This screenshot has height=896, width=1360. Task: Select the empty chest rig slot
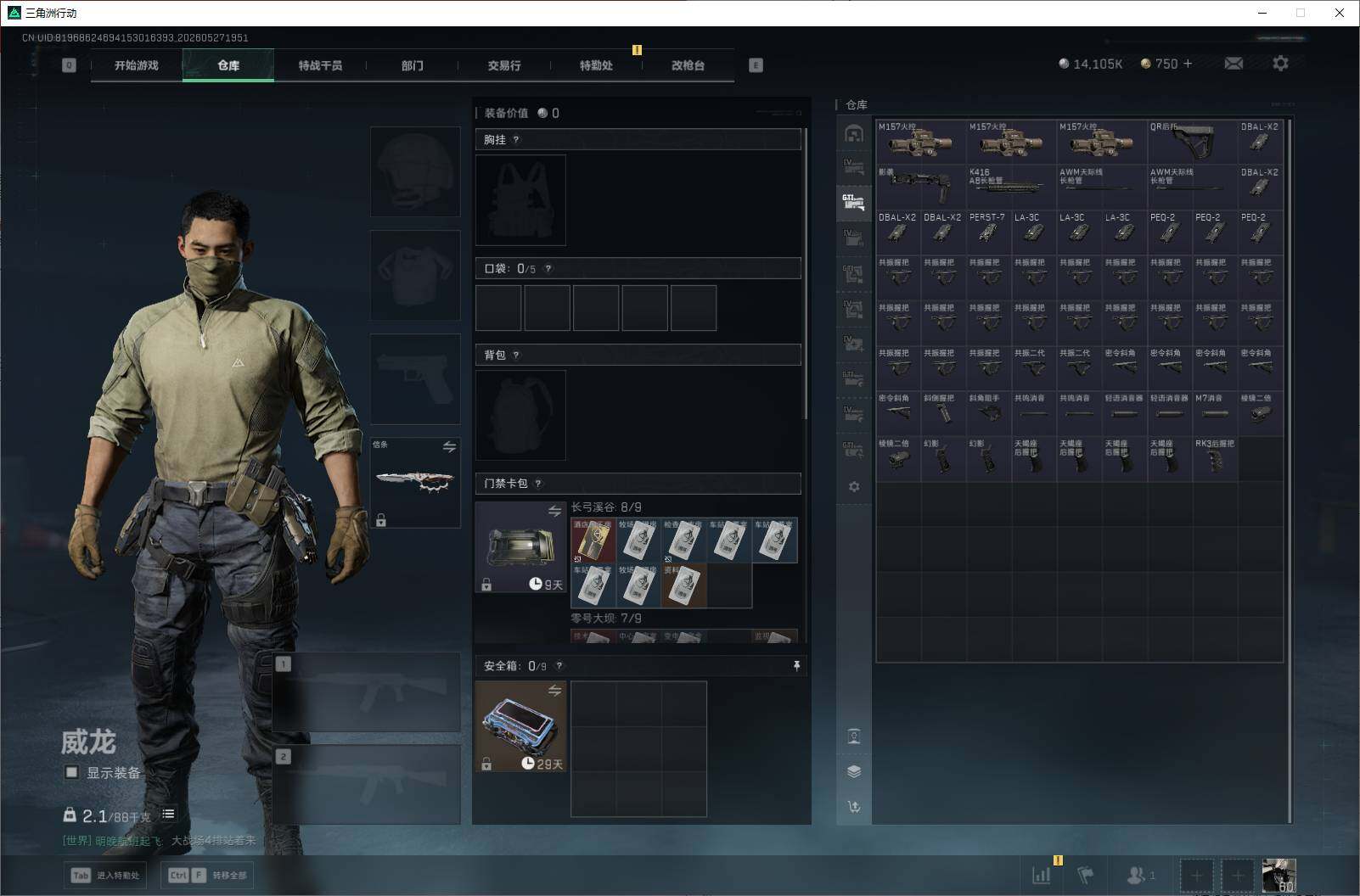pyautogui.click(x=520, y=200)
